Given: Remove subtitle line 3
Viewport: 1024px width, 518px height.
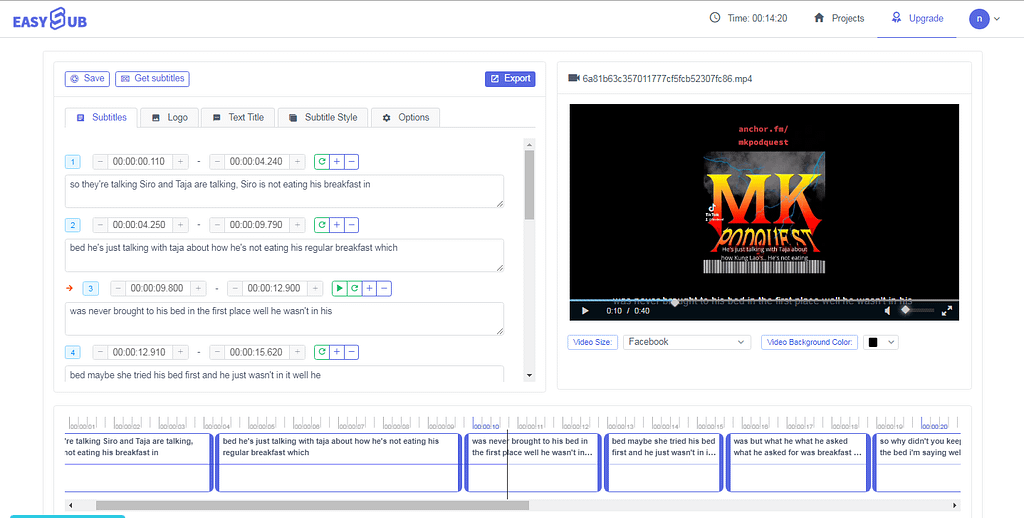Looking at the screenshot, I should (x=384, y=288).
